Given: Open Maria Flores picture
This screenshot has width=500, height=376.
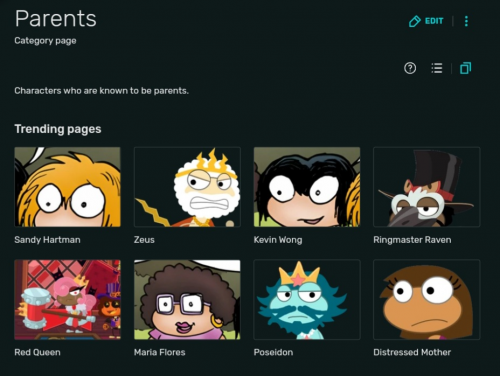Looking at the screenshot, I should tap(187, 300).
